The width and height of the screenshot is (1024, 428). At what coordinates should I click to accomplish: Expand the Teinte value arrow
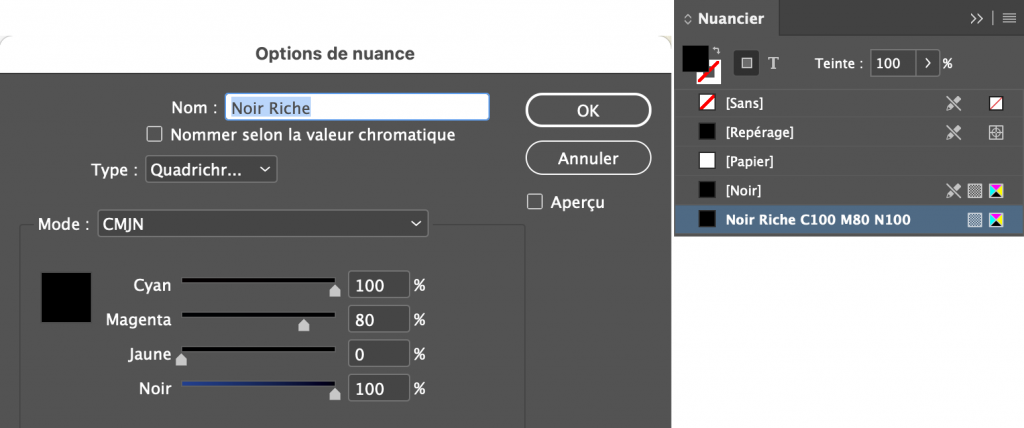pos(929,63)
